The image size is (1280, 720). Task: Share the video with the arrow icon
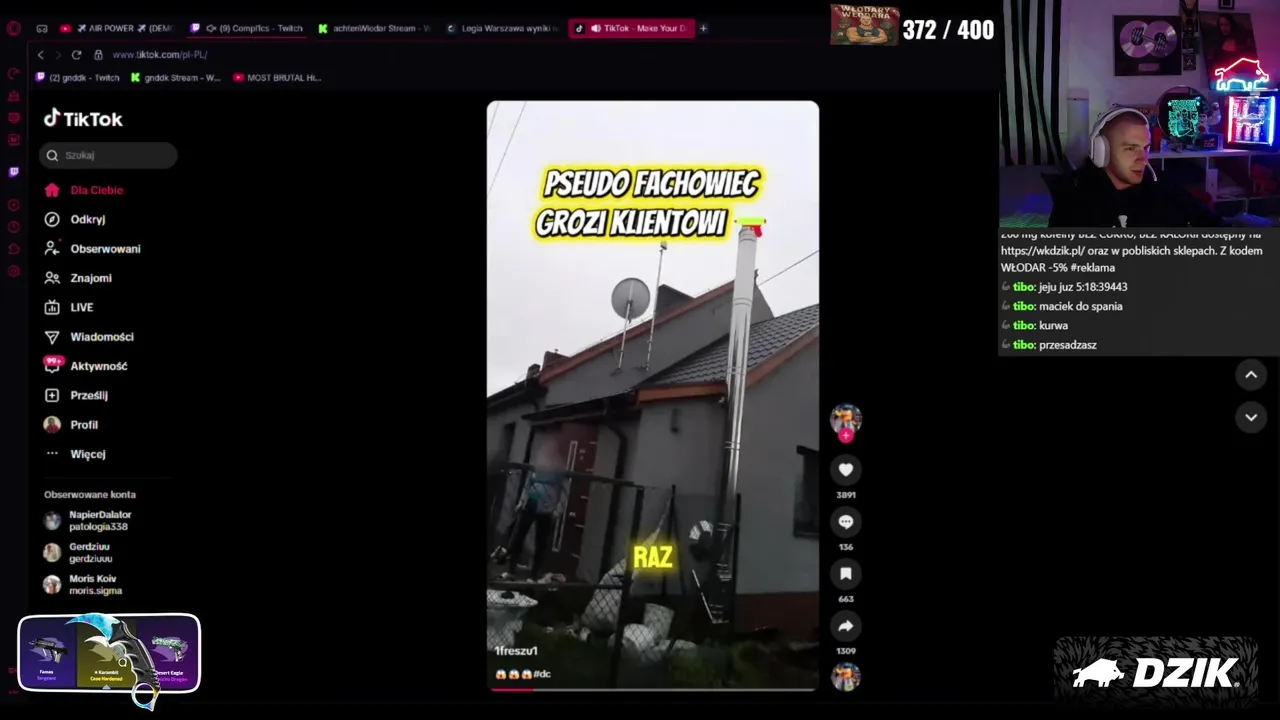(846, 626)
